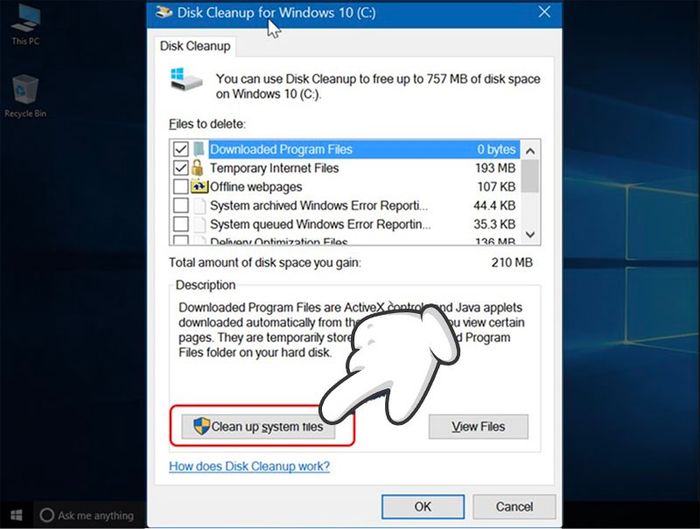
Task: Click the file list scroll up arrow
Action: (x=530, y=150)
